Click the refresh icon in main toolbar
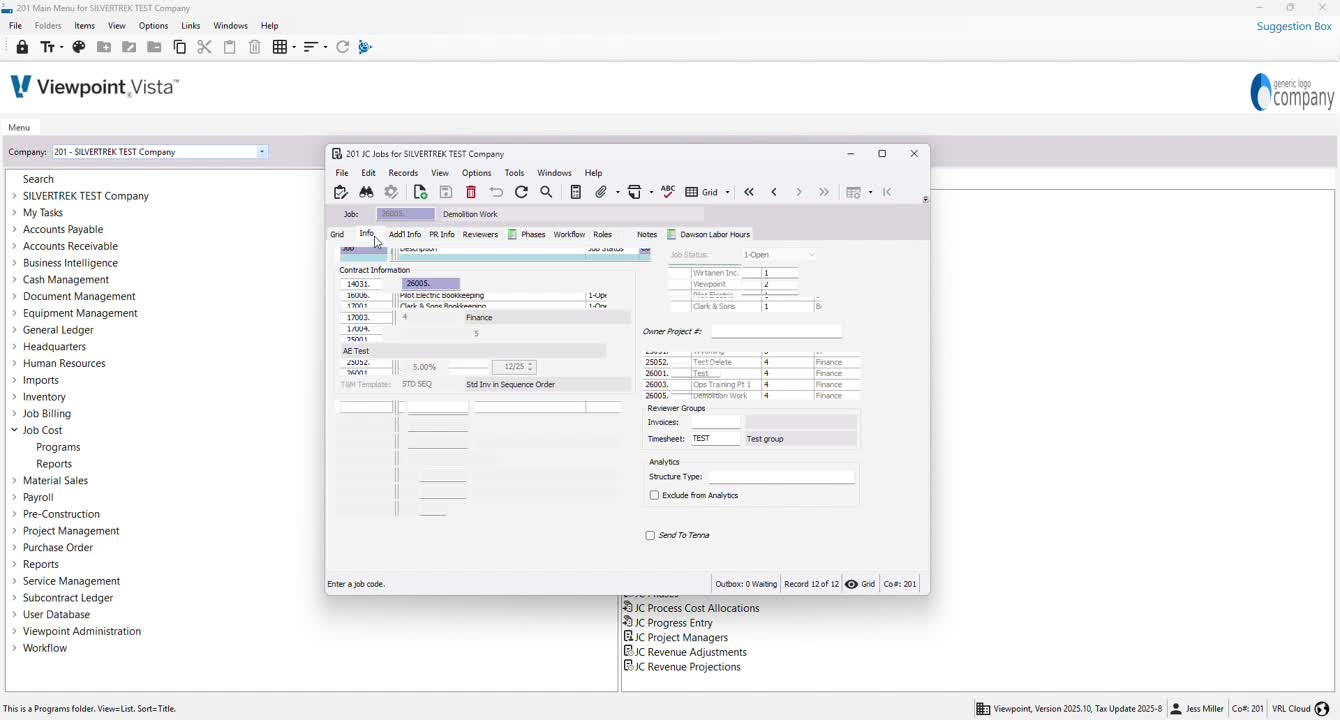Screen dimensions: 1340x720 click(343, 47)
